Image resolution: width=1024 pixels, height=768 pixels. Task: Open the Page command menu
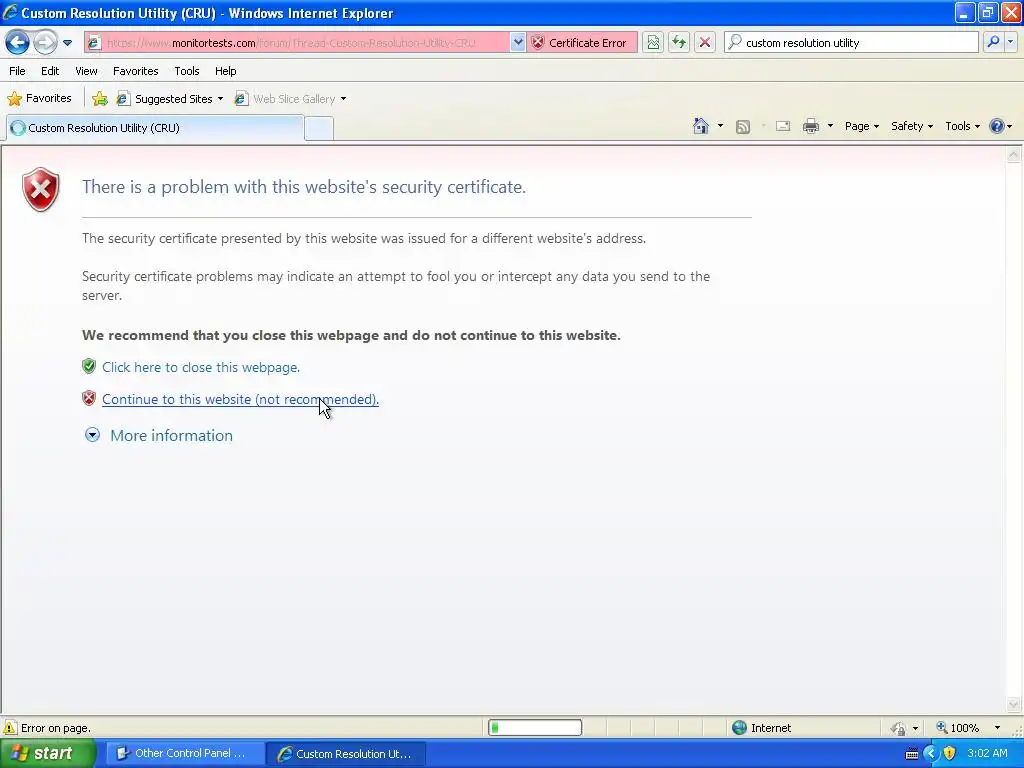click(x=861, y=126)
